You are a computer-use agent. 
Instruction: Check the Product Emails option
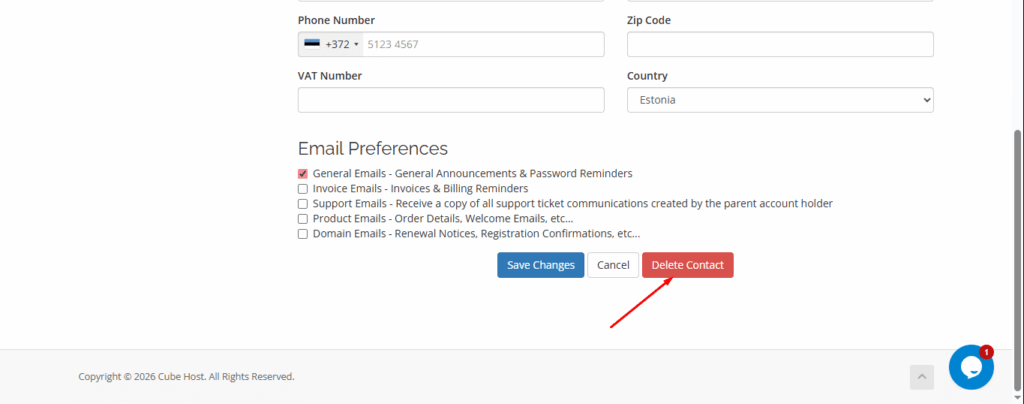(303, 219)
